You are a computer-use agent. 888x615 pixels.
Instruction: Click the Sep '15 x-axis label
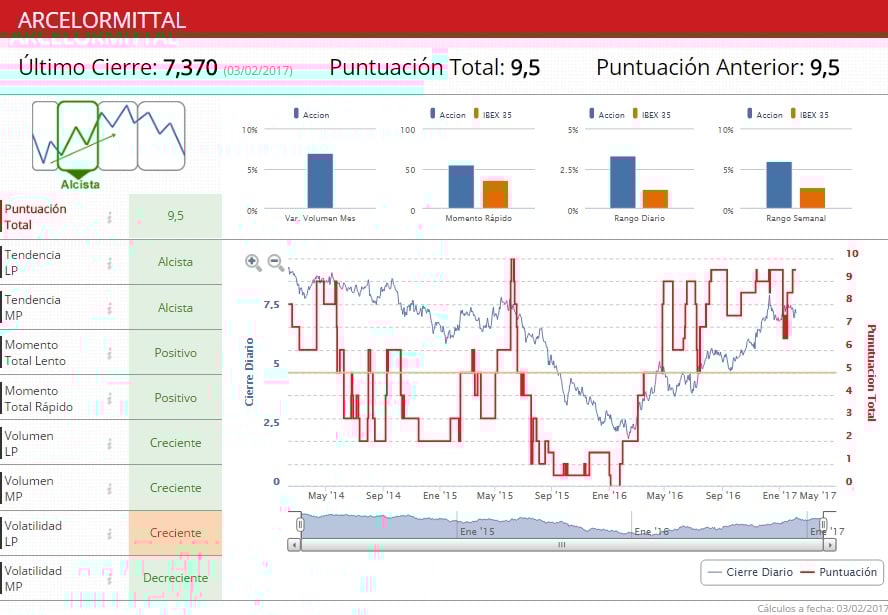(x=552, y=496)
